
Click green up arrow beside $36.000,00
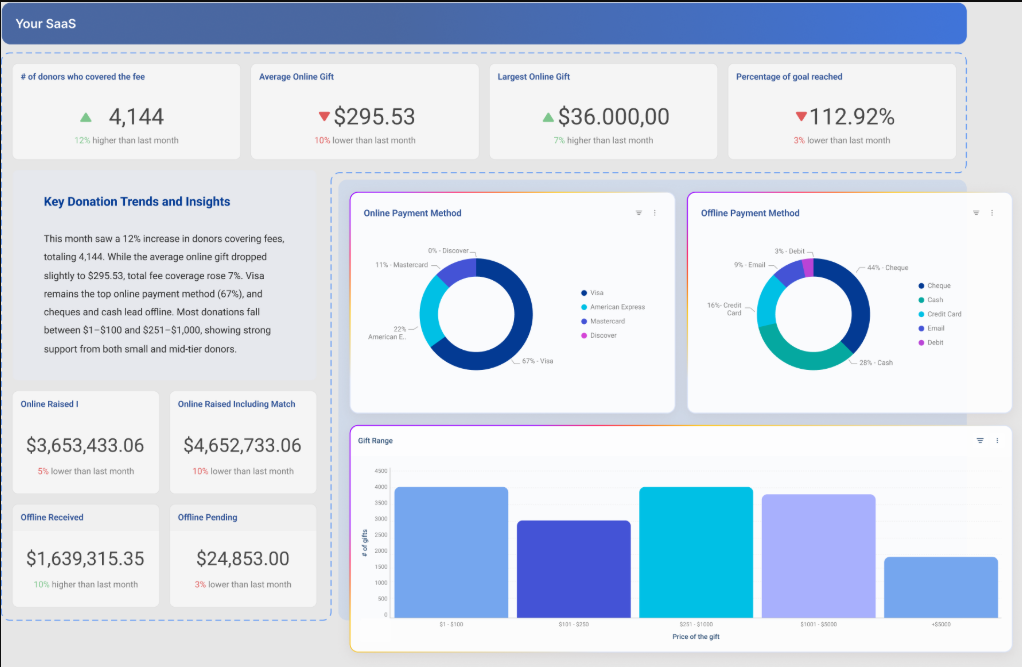[x=548, y=117]
